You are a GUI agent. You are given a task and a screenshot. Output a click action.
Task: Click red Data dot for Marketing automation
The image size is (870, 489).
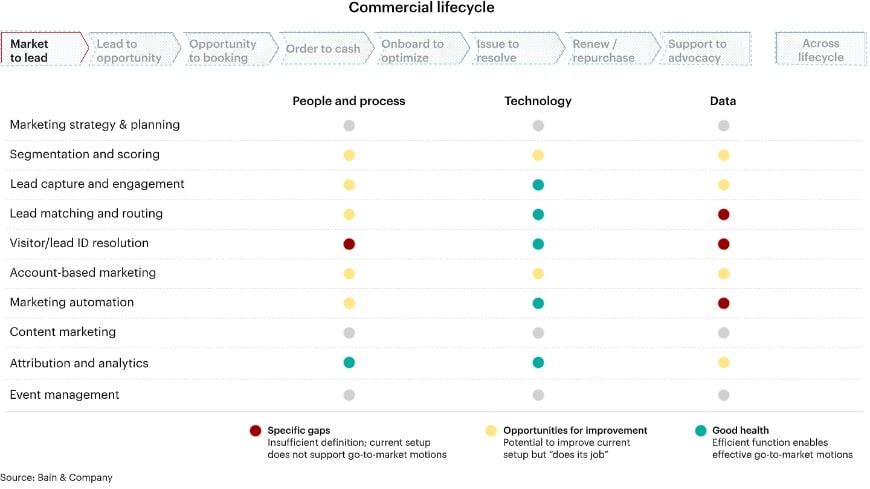[723, 303]
